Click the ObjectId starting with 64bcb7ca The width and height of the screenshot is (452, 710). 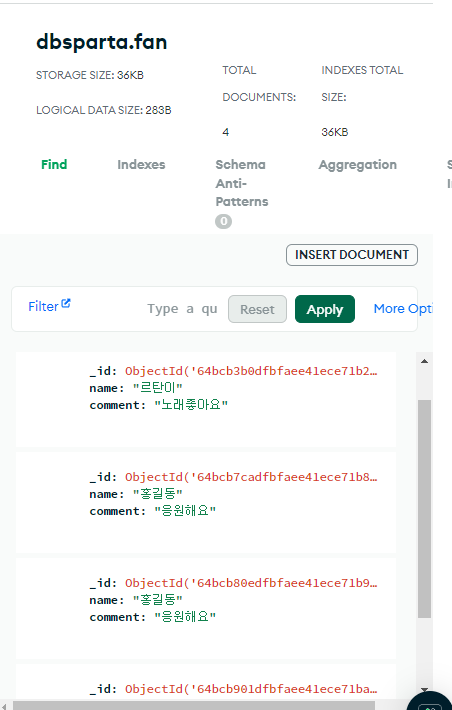[251, 477]
